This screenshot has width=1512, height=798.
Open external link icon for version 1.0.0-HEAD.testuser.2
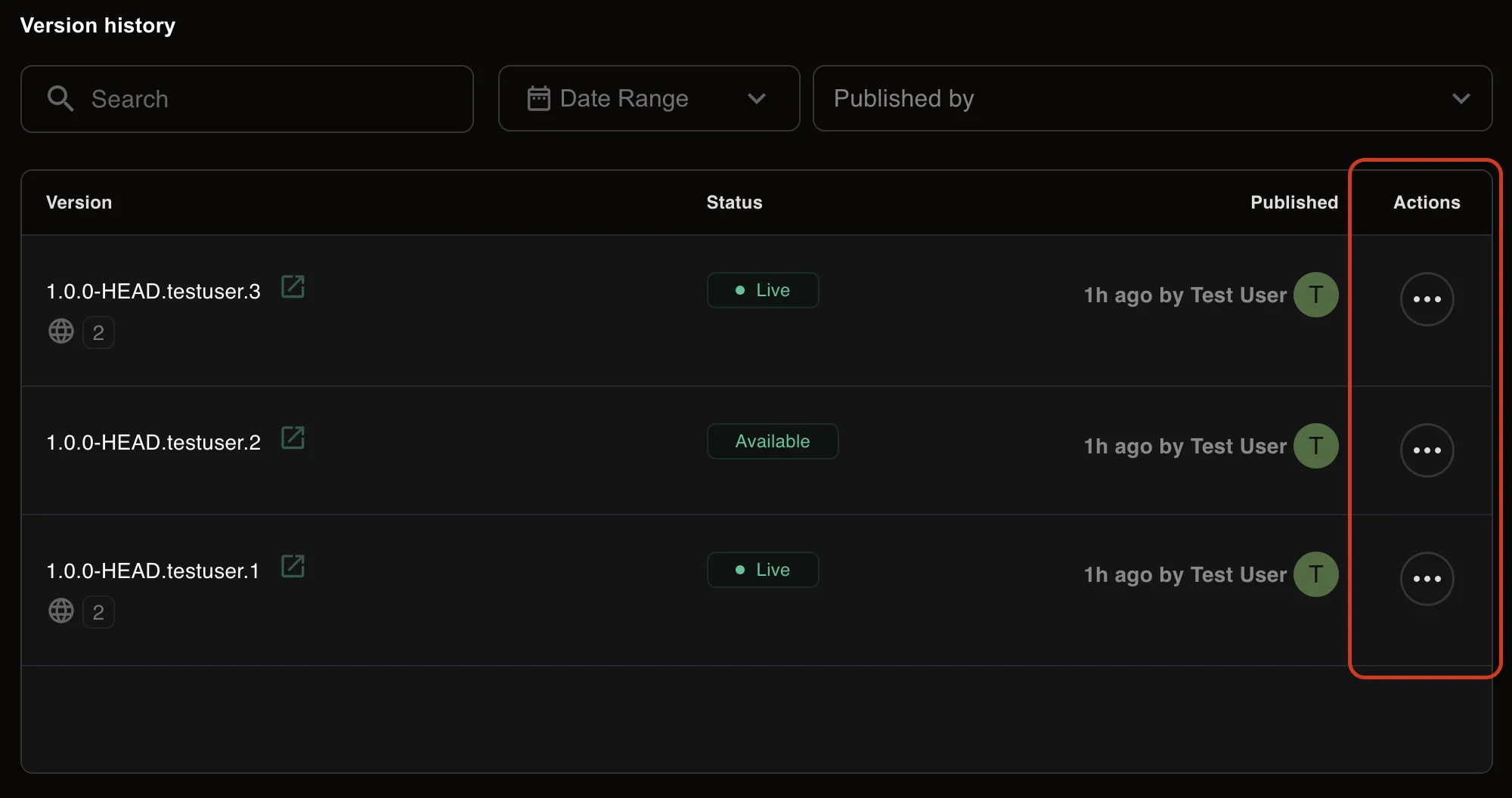(x=293, y=438)
